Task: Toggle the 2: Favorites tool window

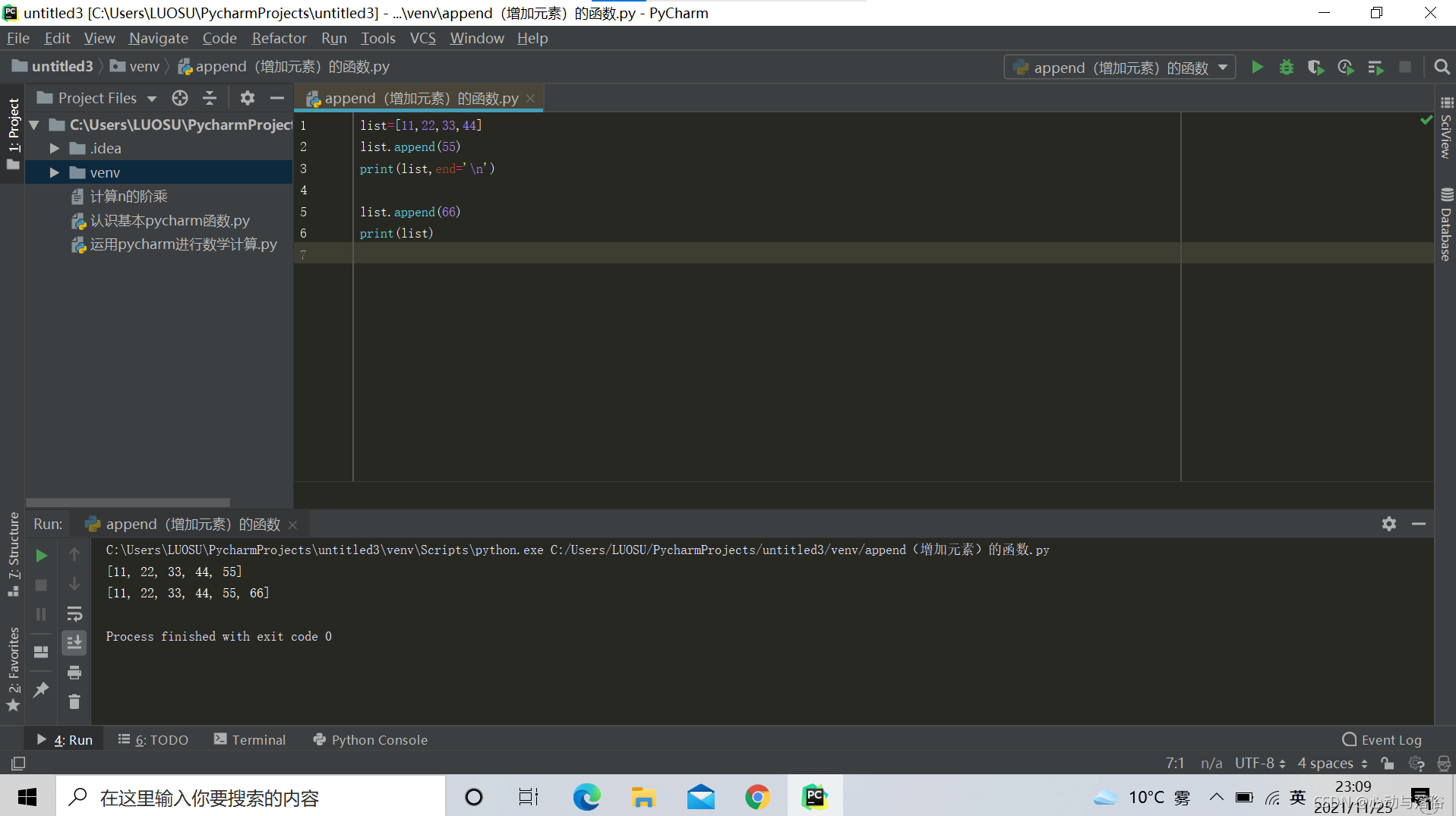Action: tap(13, 669)
